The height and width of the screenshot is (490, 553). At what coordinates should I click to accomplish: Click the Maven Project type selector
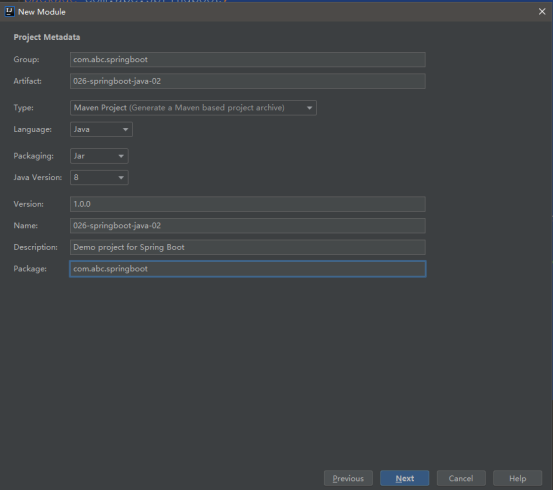(x=193, y=108)
